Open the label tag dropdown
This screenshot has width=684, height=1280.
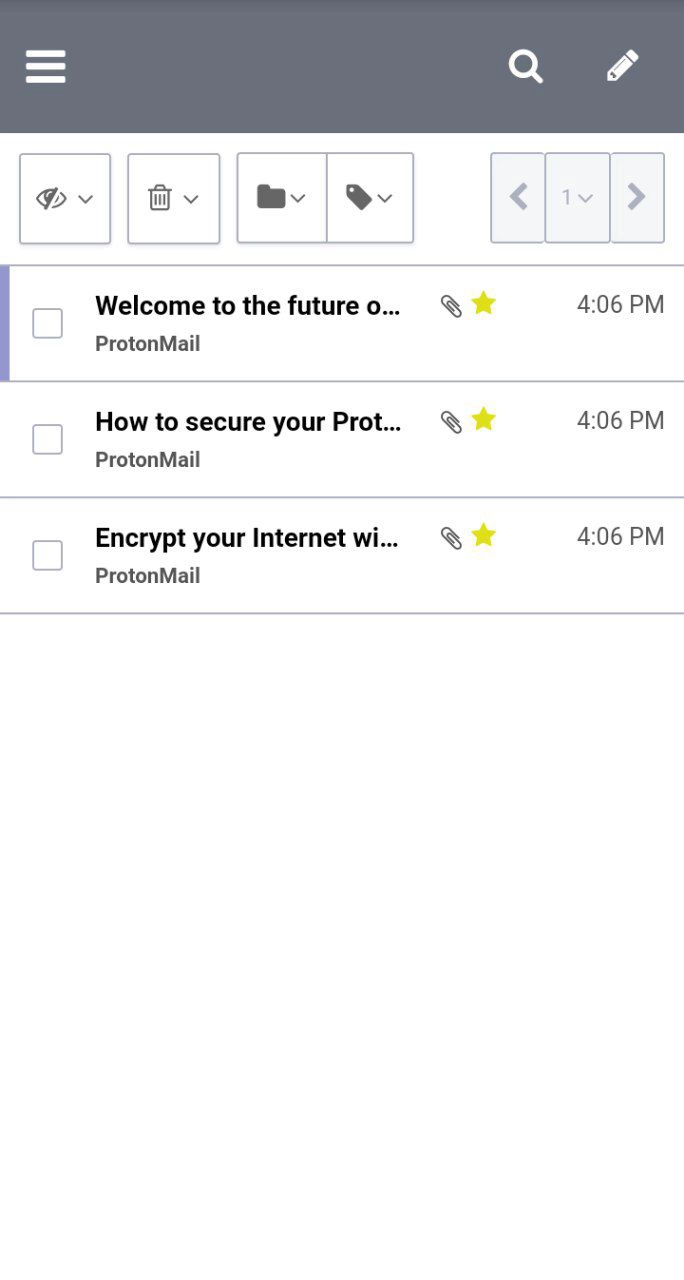(x=370, y=198)
